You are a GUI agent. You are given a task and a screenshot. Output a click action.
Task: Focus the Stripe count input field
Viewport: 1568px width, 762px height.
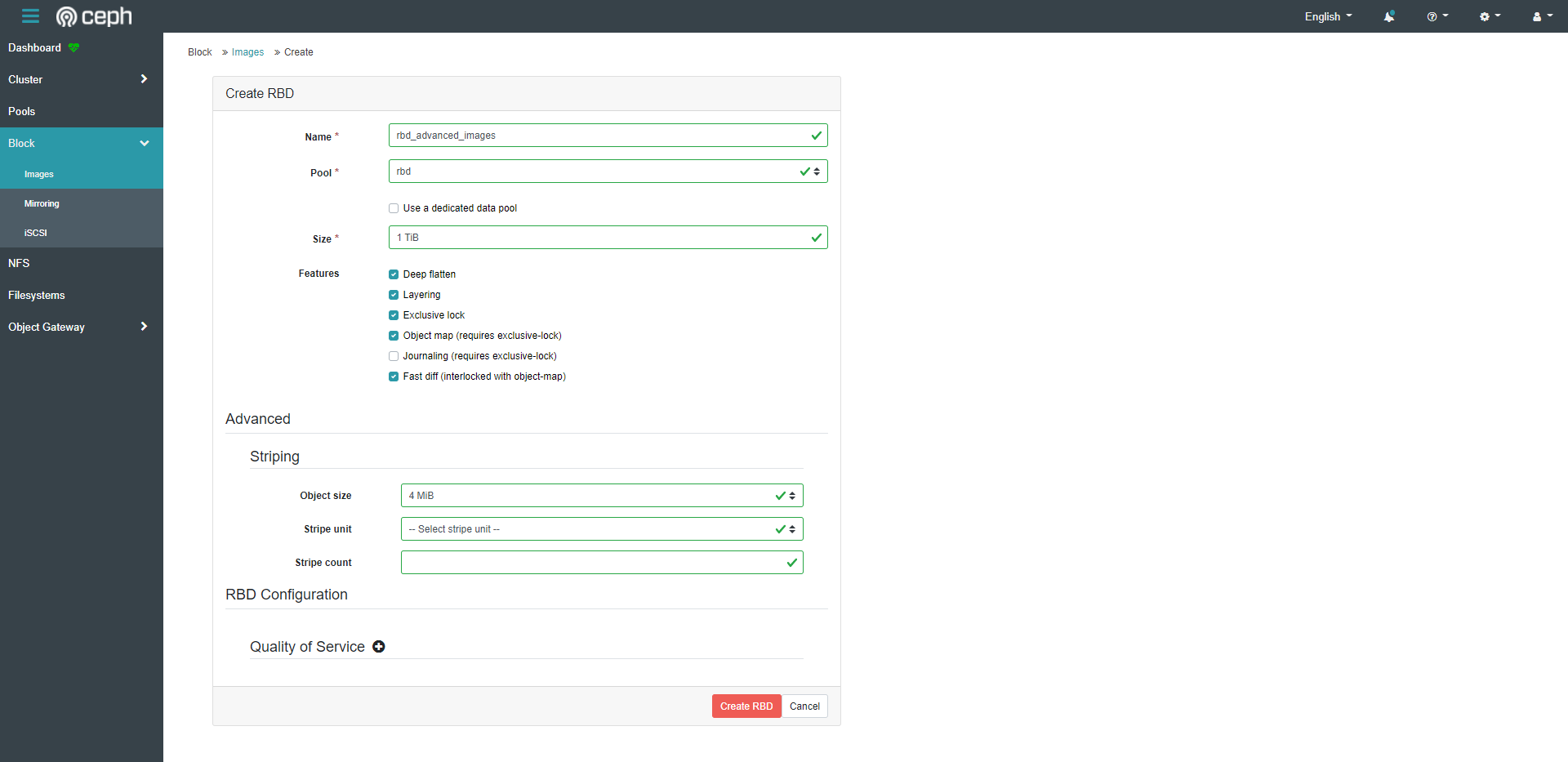[x=602, y=563]
